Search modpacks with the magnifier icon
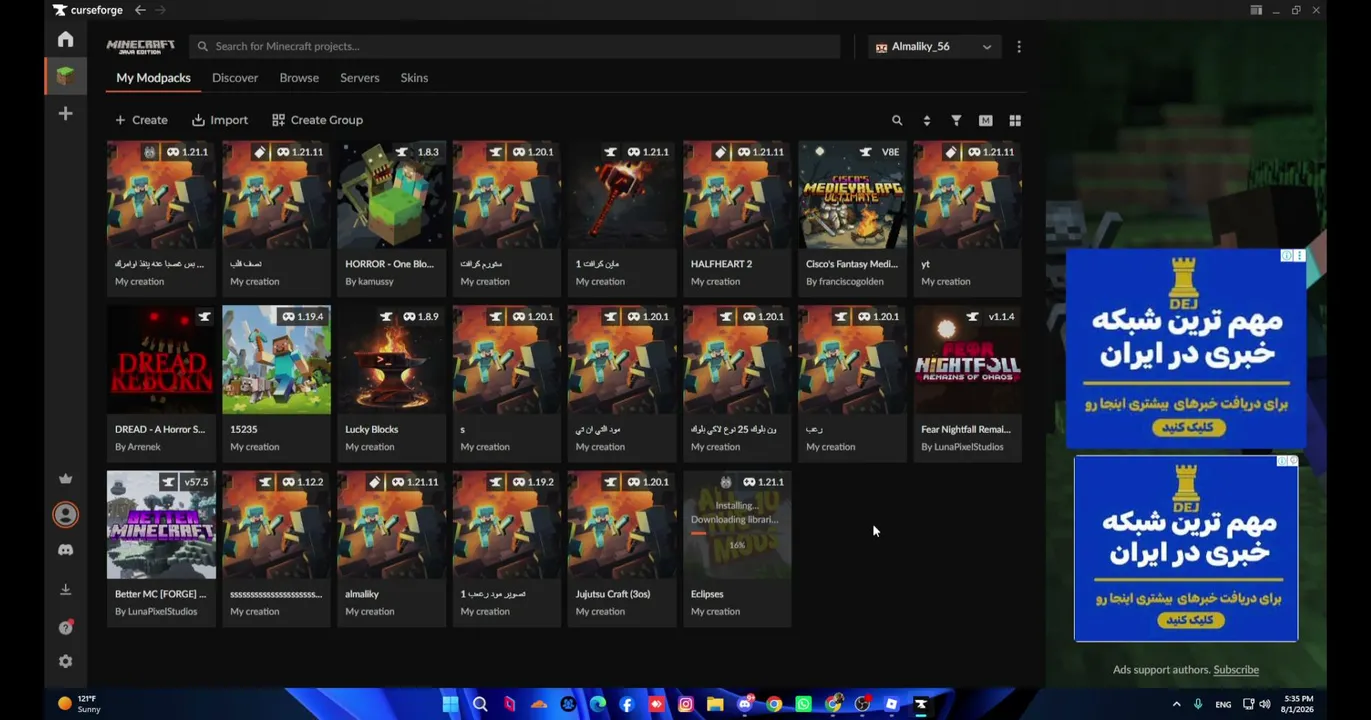This screenshot has width=1371, height=720. pos(897,120)
